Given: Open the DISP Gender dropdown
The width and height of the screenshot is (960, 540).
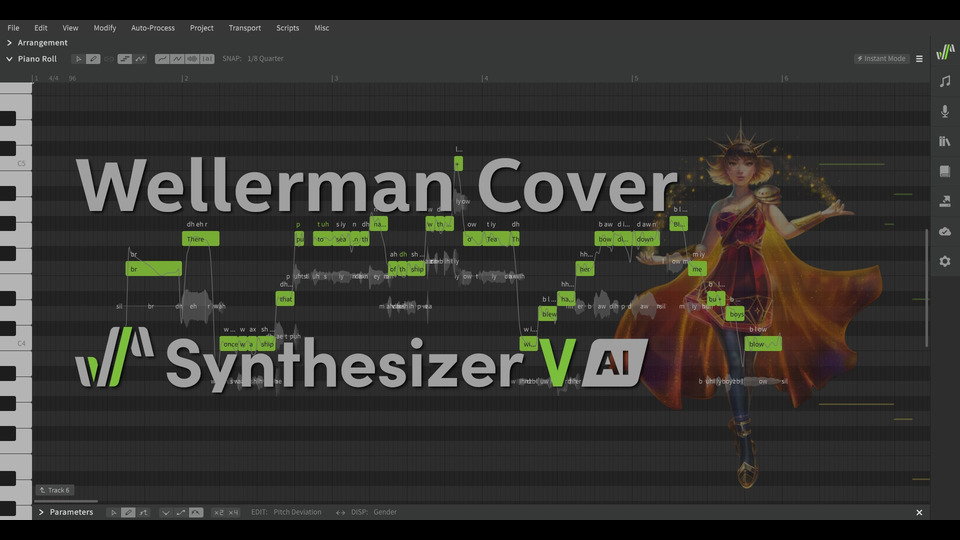Looking at the screenshot, I should tap(385, 512).
